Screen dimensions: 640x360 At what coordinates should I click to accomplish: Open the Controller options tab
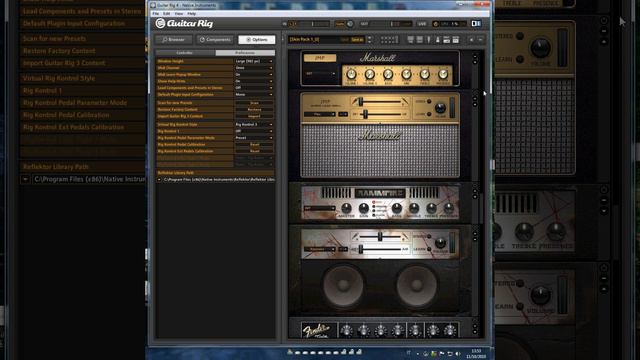click(x=185, y=53)
